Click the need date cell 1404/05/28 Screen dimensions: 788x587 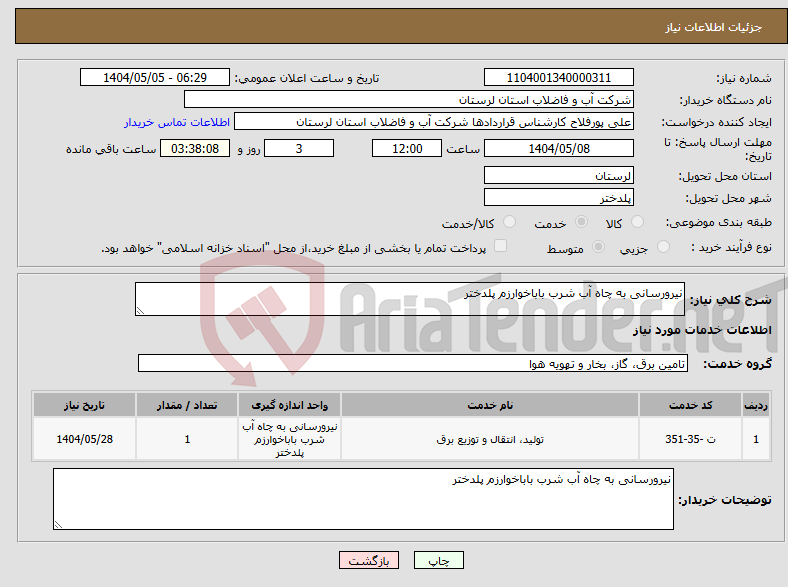pos(84,439)
